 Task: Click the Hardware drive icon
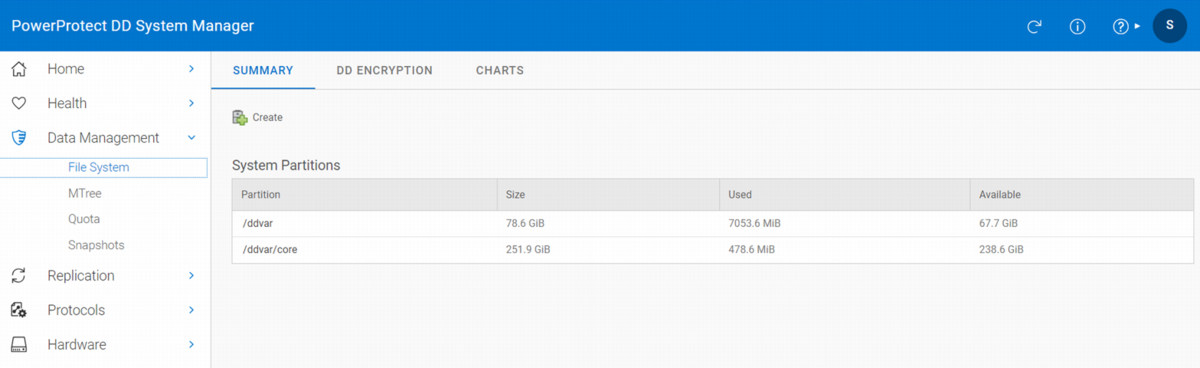[x=18, y=345]
